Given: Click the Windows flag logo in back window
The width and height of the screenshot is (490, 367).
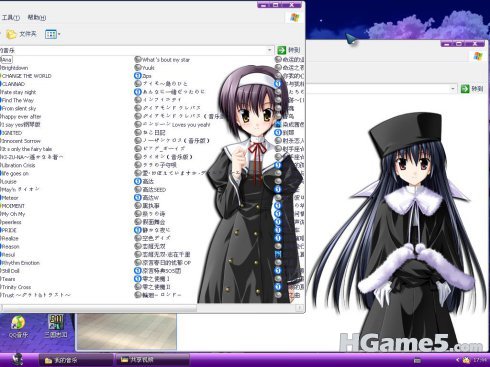Looking at the screenshot, I should click(x=478, y=56).
